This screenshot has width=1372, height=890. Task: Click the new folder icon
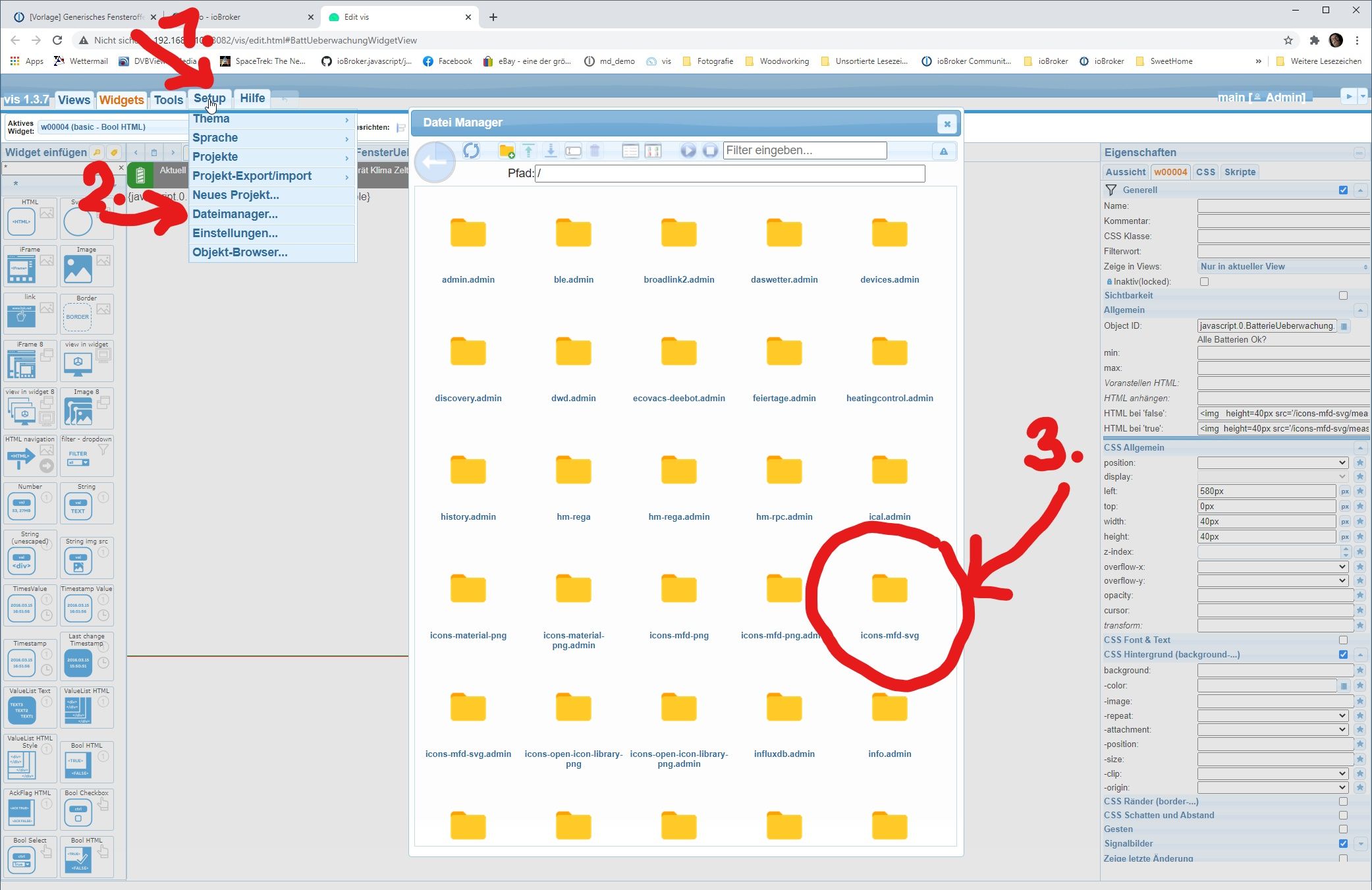coord(507,151)
